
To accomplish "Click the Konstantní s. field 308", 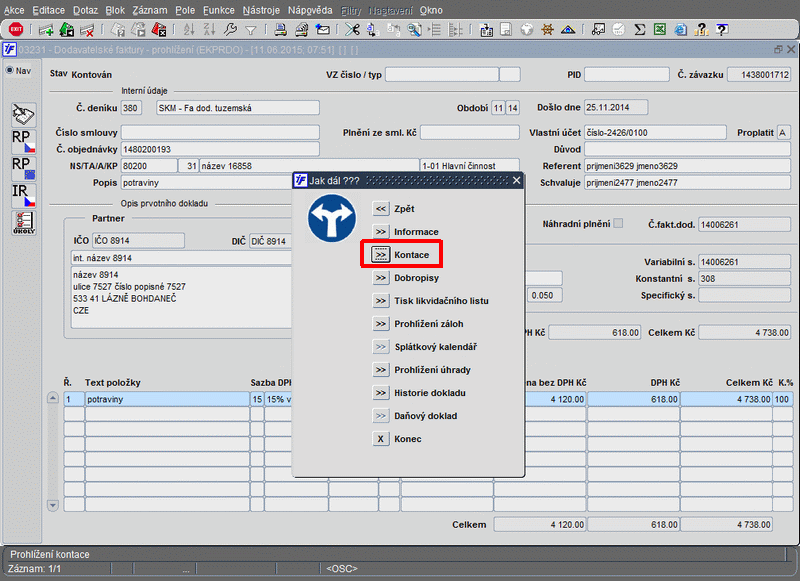I will point(744,279).
